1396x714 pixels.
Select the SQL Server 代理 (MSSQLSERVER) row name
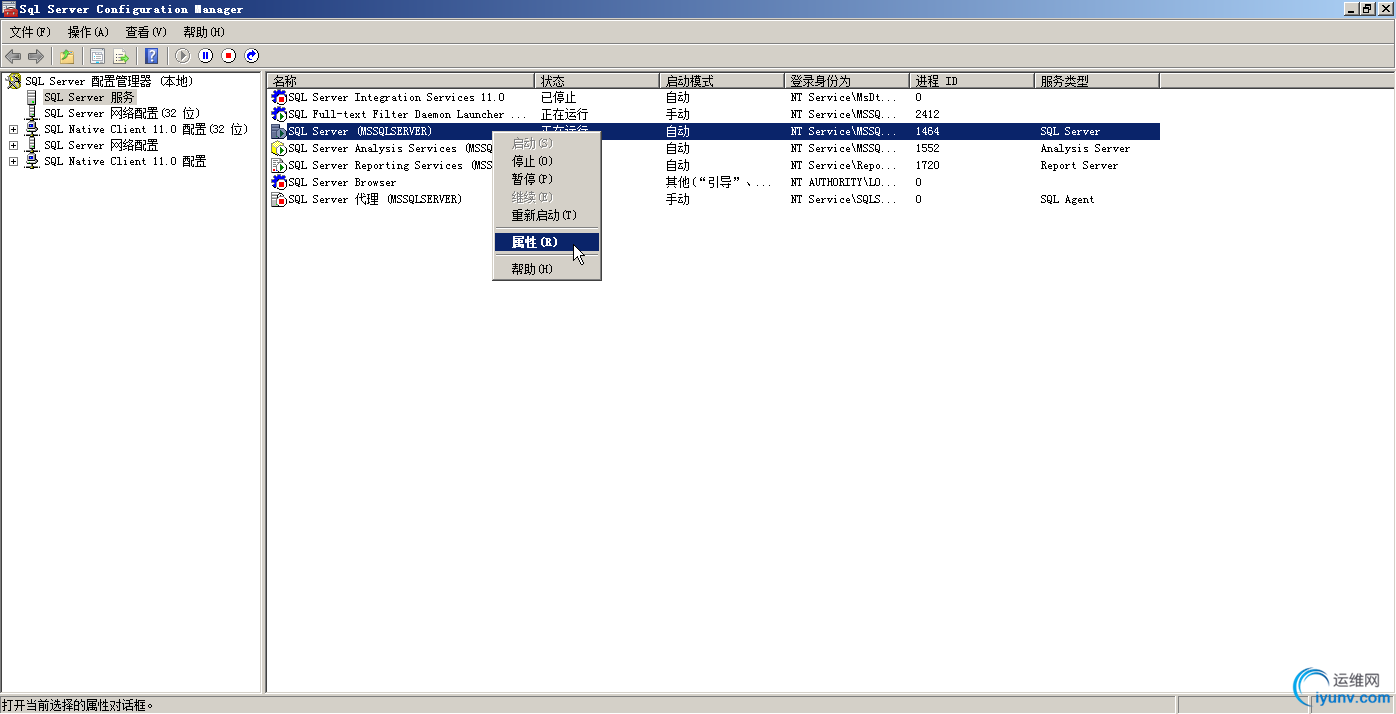[375, 199]
